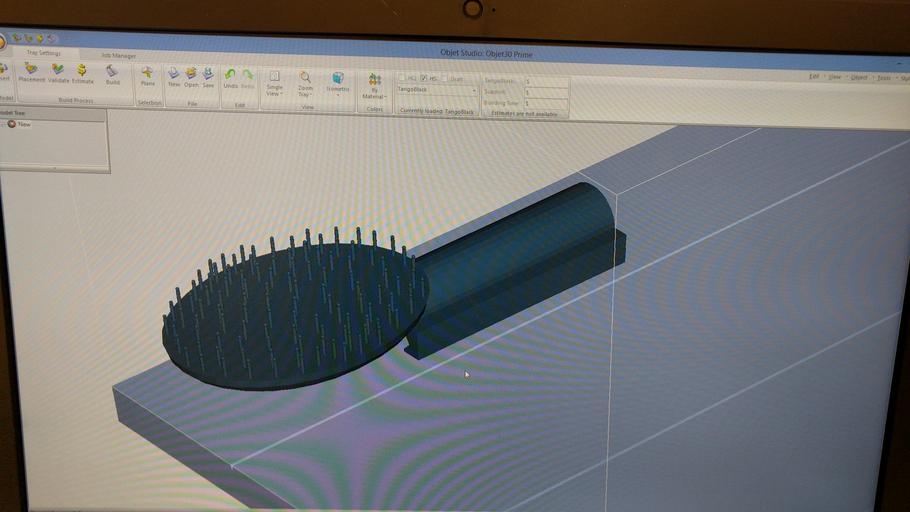Open the Object menu
Screen dimensions: 910x512
(859, 77)
